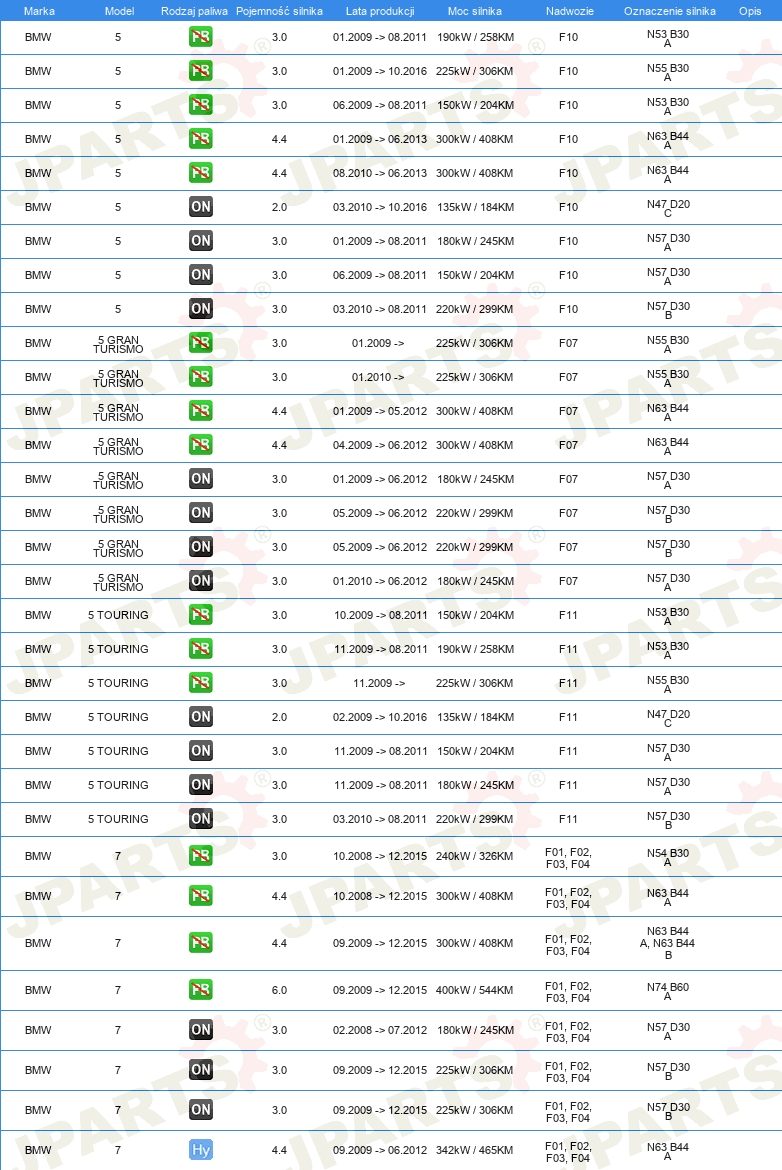Click the Lata produkcji column header
The image size is (782, 1170).
click(x=380, y=11)
